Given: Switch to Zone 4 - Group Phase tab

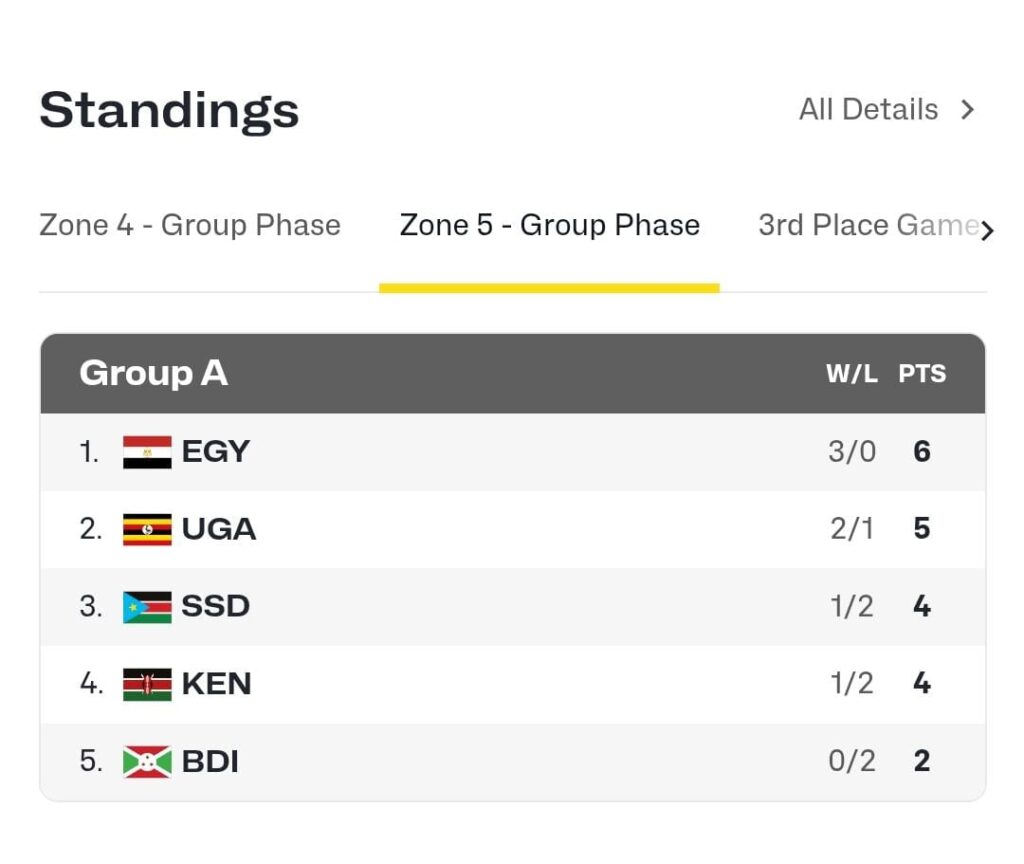Looking at the screenshot, I should (x=190, y=225).
